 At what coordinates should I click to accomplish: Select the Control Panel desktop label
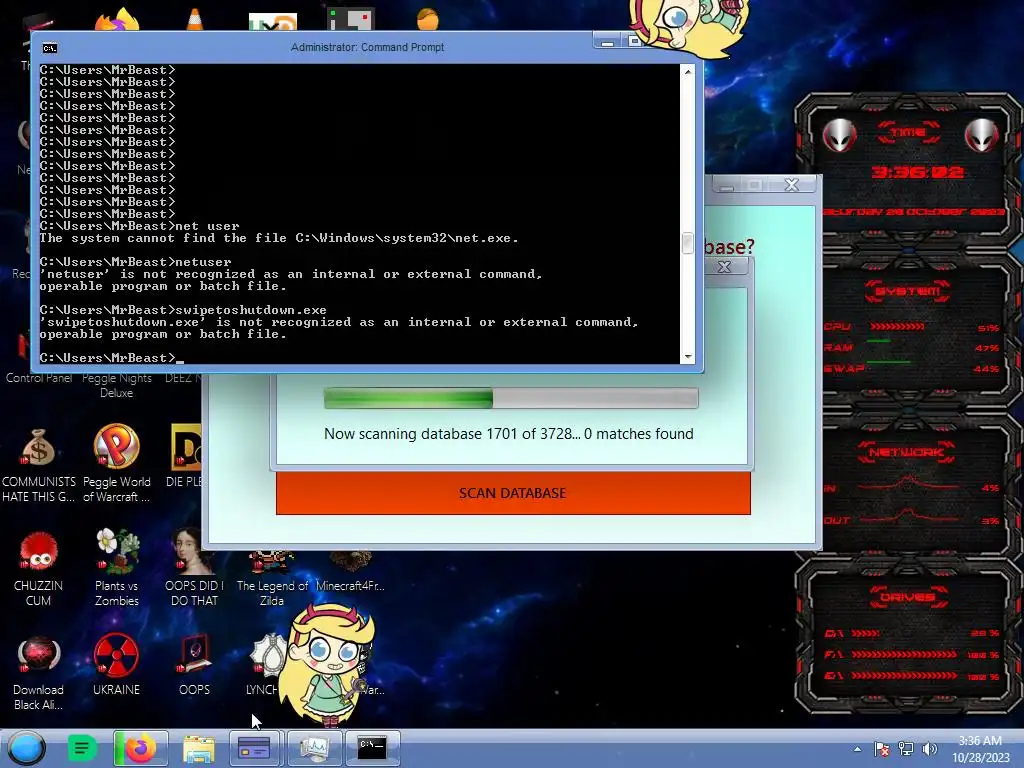pyautogui.click(x=39, y=378)
